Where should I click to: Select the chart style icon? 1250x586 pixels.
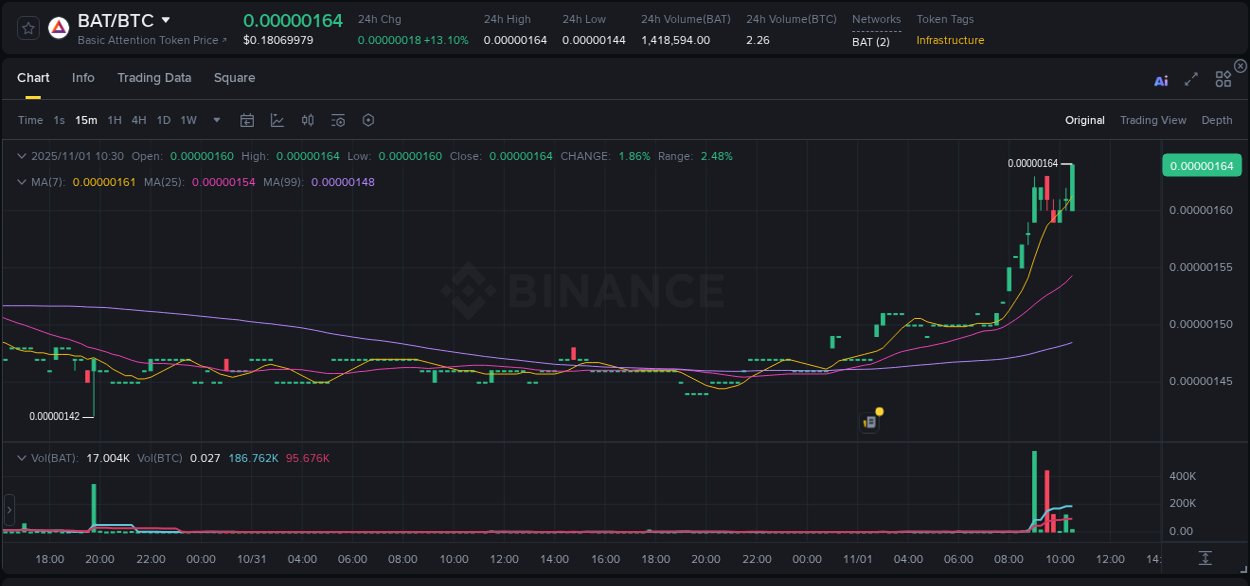(277, 120)
